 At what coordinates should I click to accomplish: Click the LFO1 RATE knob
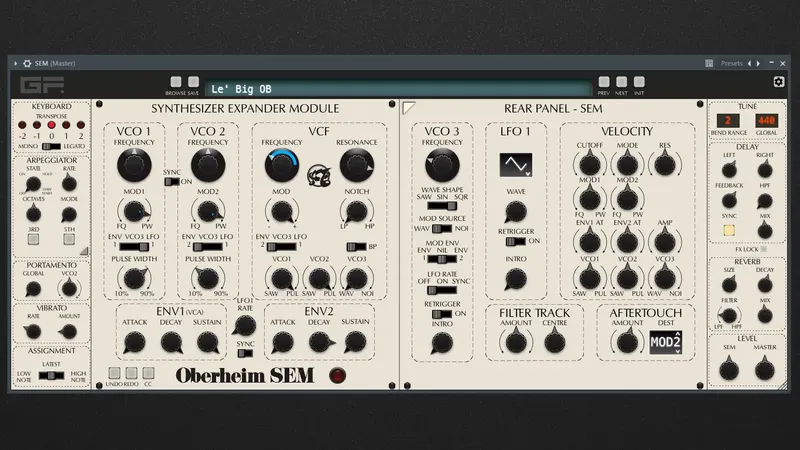[x=245, y=325]
